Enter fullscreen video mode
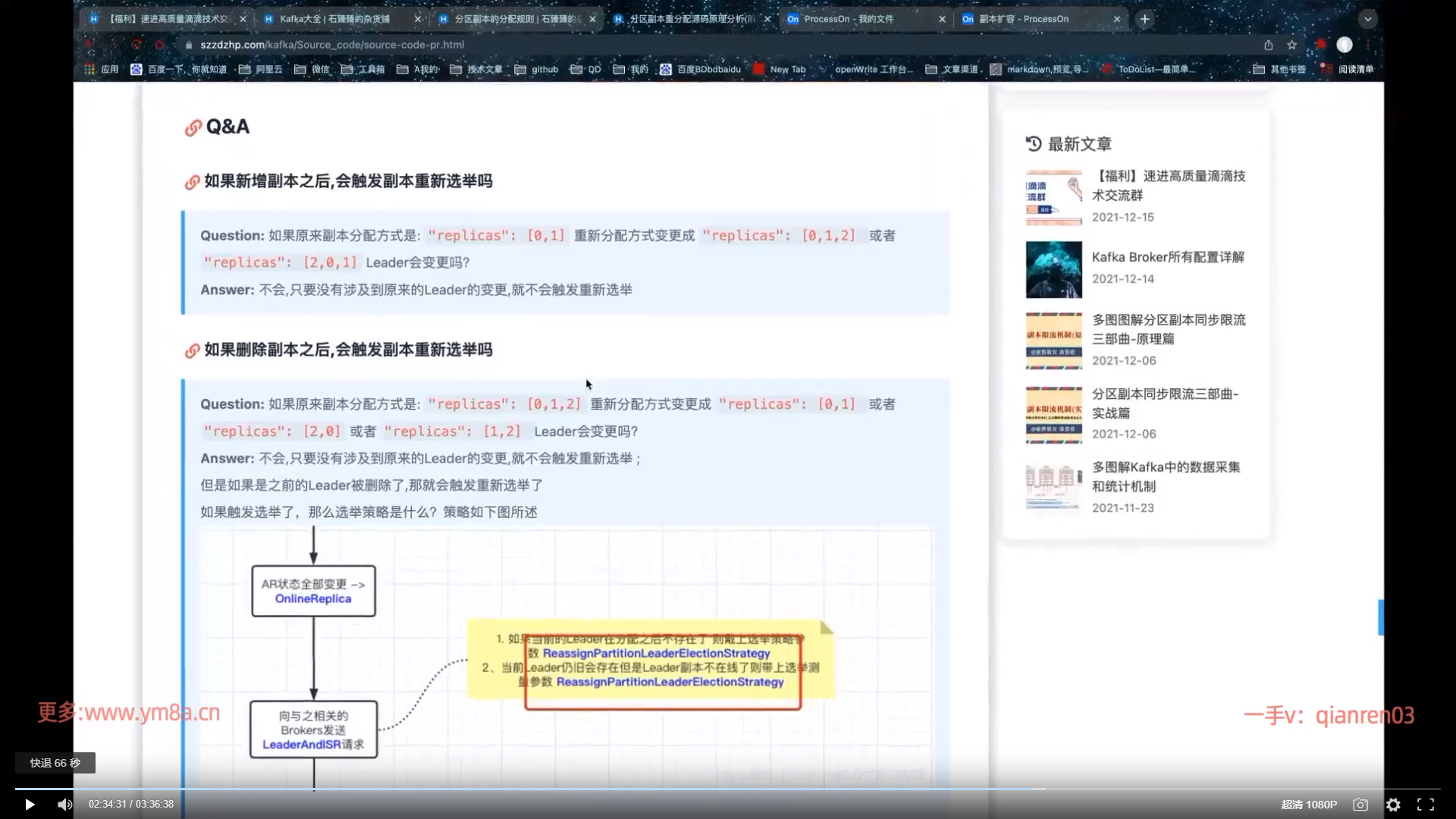Image resolution: width=1456 pixels, height=819 pixels. [x=1426, y=805]
